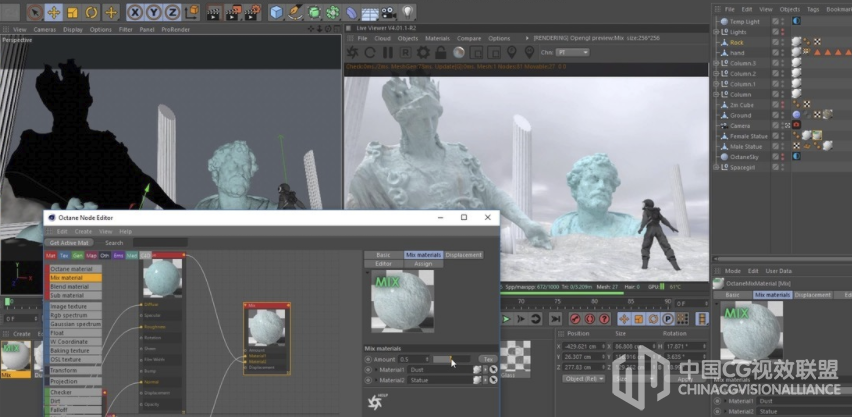Collapse material preview in Node Editor

coord(367,273)
